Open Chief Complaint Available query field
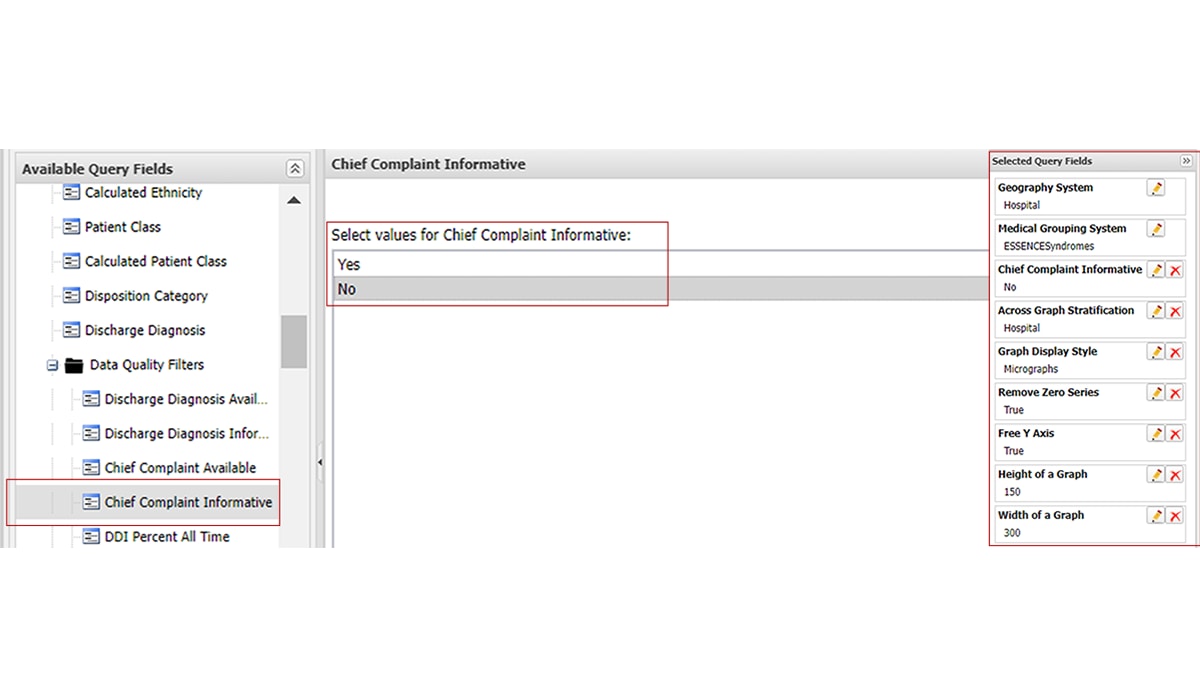The height and width of the screenshot is (675, 1200). (x=180, y=468)
